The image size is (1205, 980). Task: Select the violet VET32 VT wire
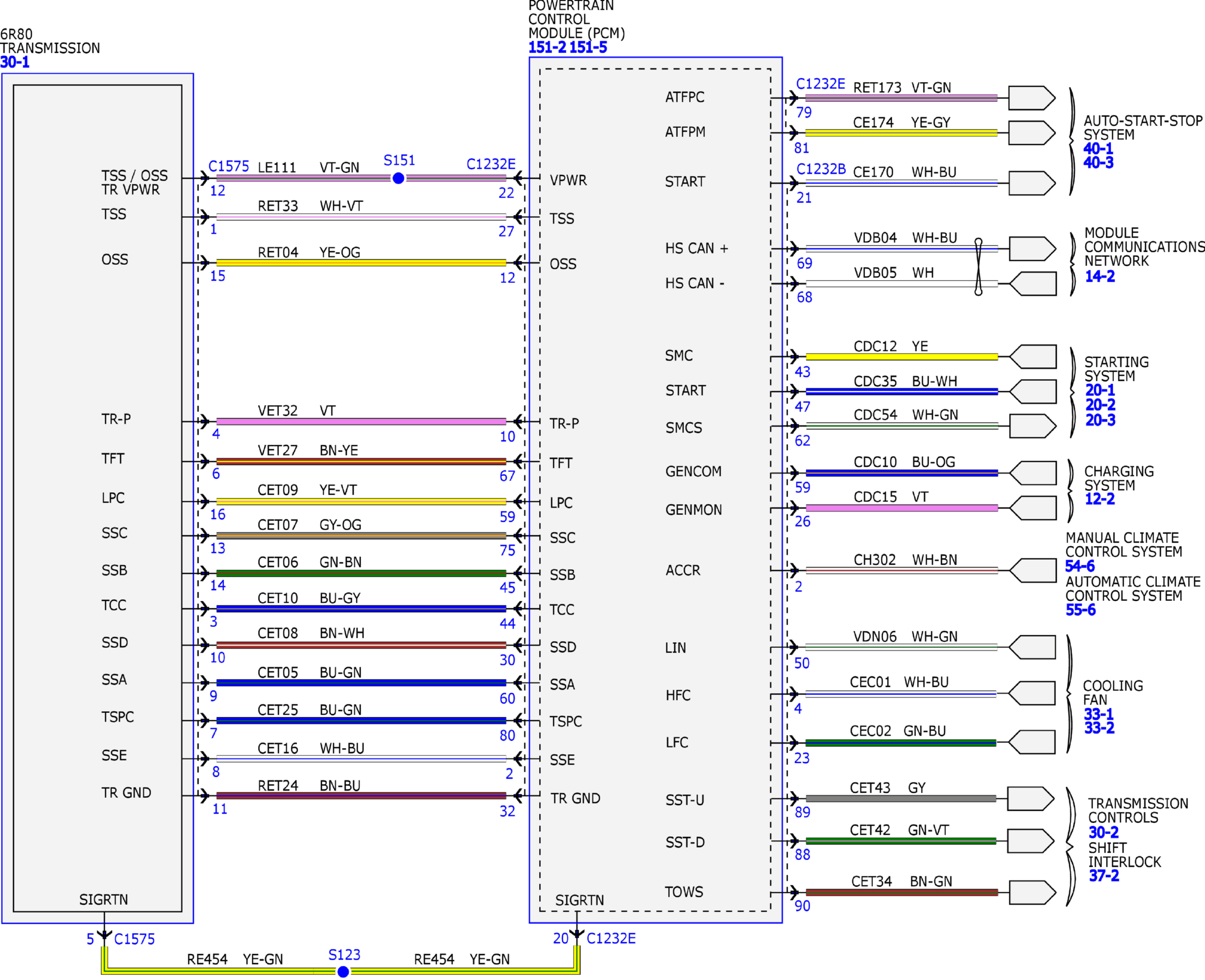(x=361, y=422)
